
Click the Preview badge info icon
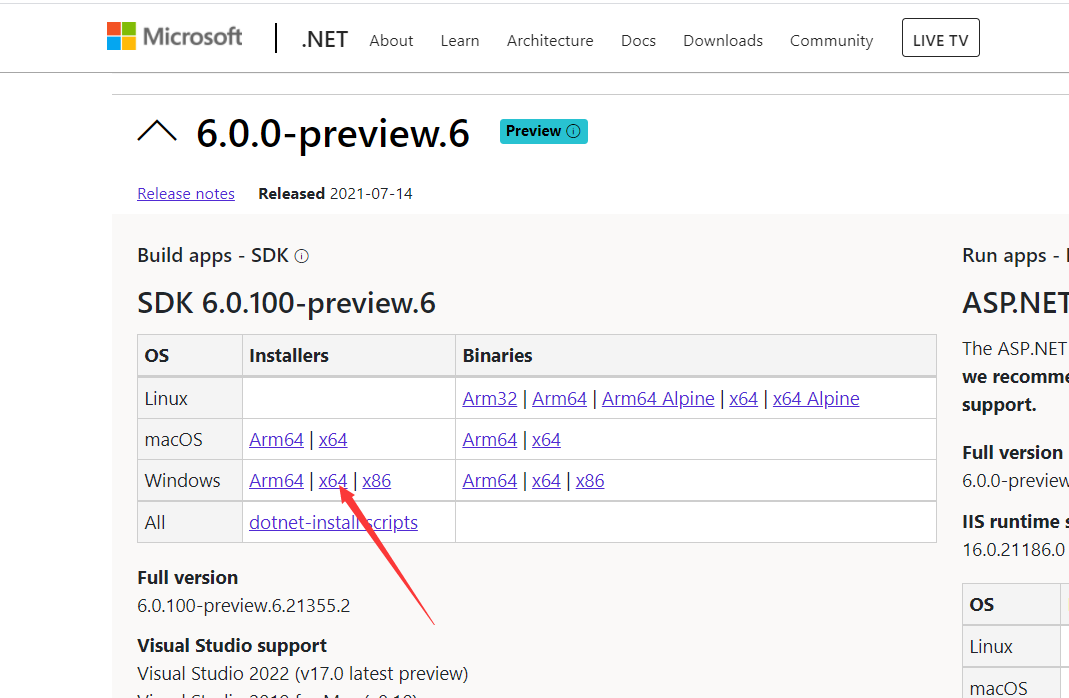coord(573,131)
